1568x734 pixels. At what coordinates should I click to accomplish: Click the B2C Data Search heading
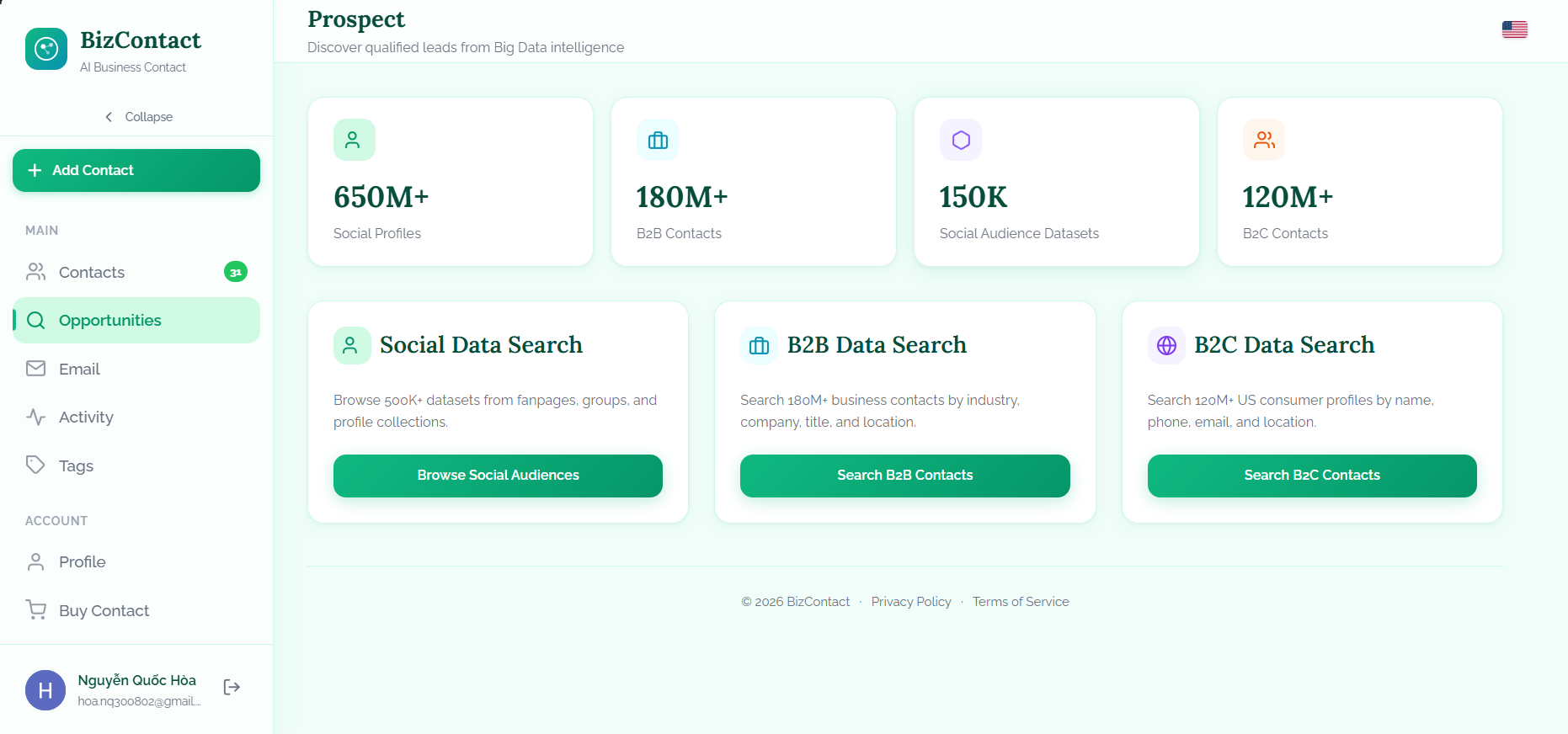[1284, 345]
